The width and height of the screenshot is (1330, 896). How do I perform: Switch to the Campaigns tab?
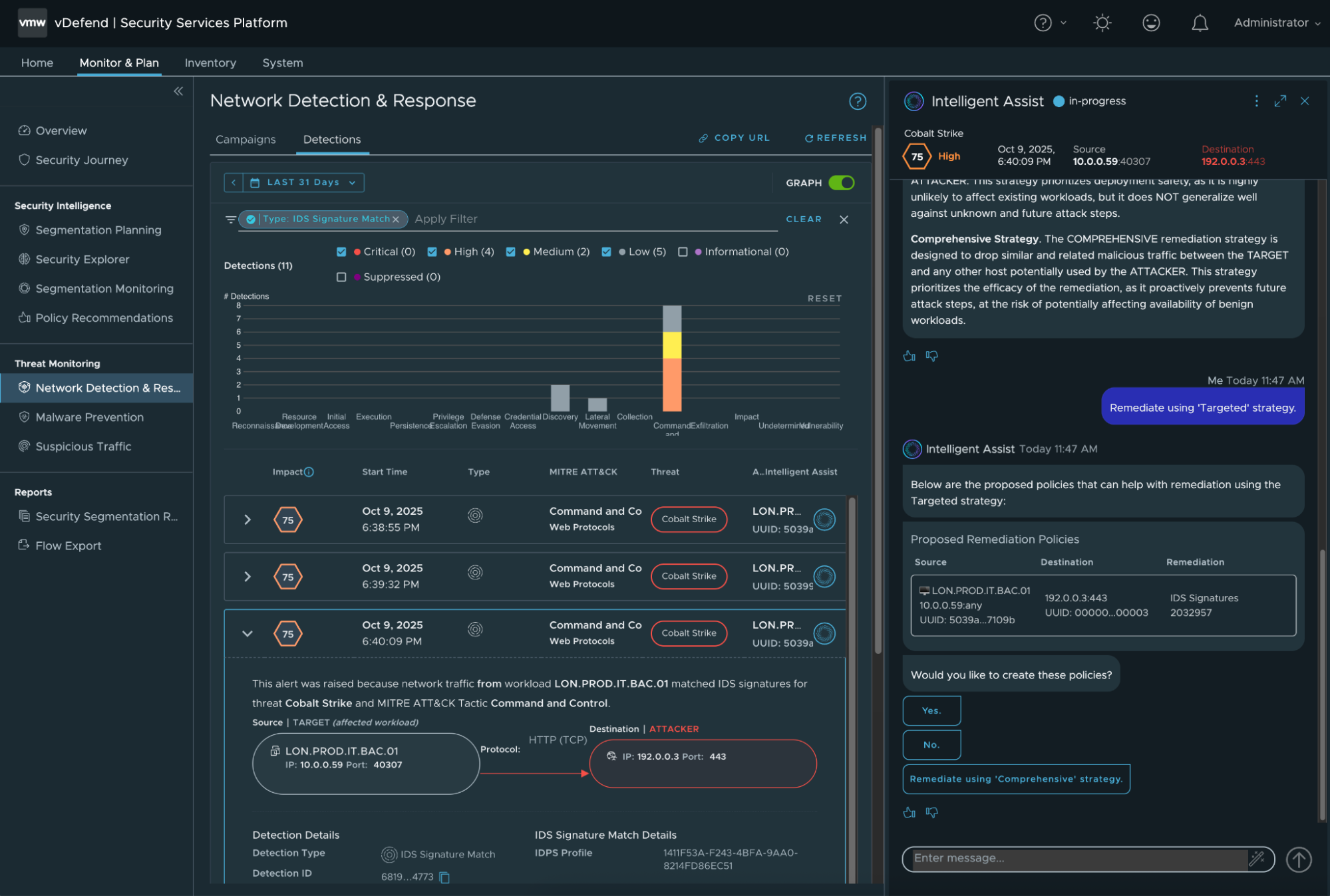246,140
